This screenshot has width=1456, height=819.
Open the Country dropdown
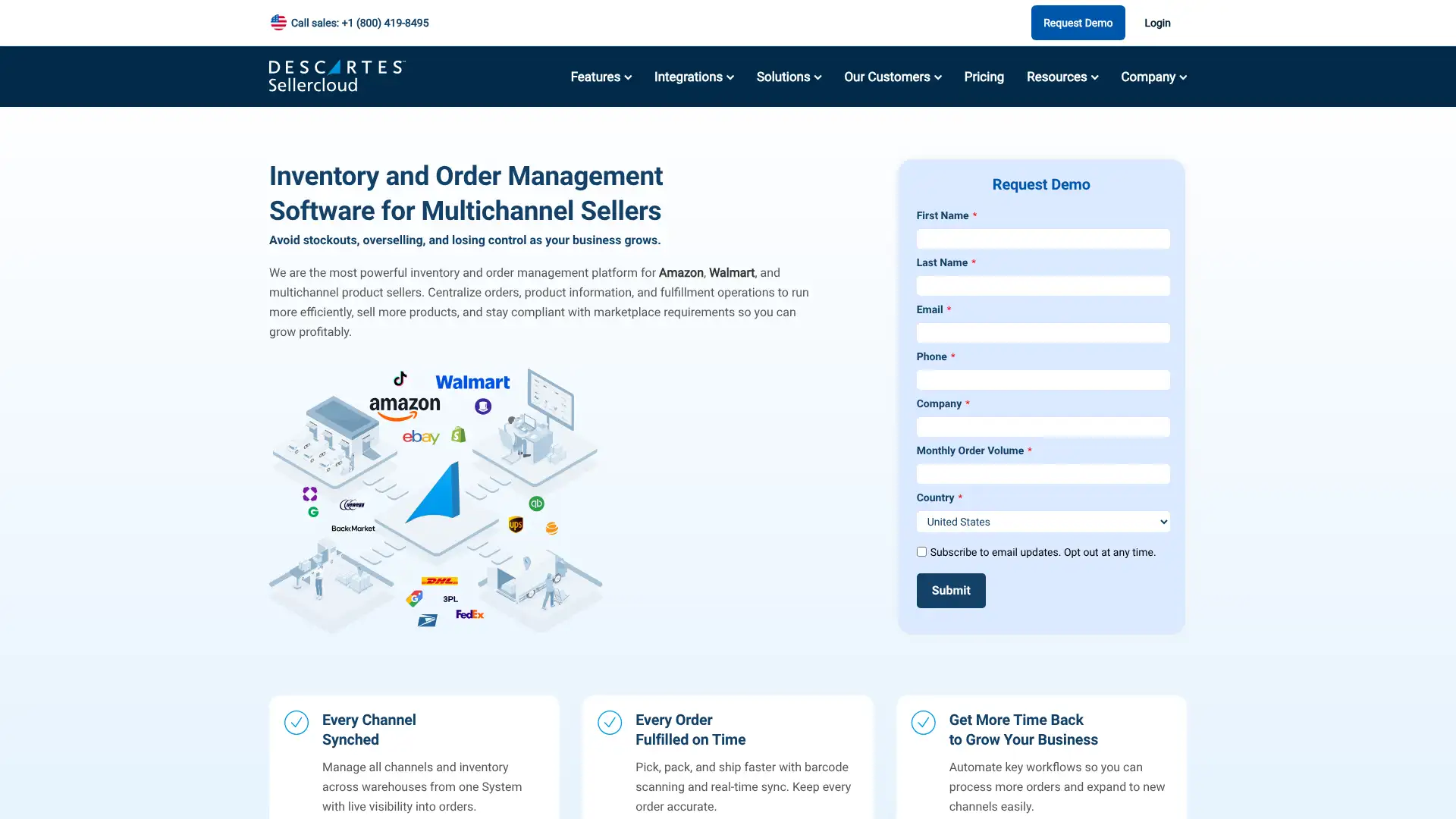1043,522
